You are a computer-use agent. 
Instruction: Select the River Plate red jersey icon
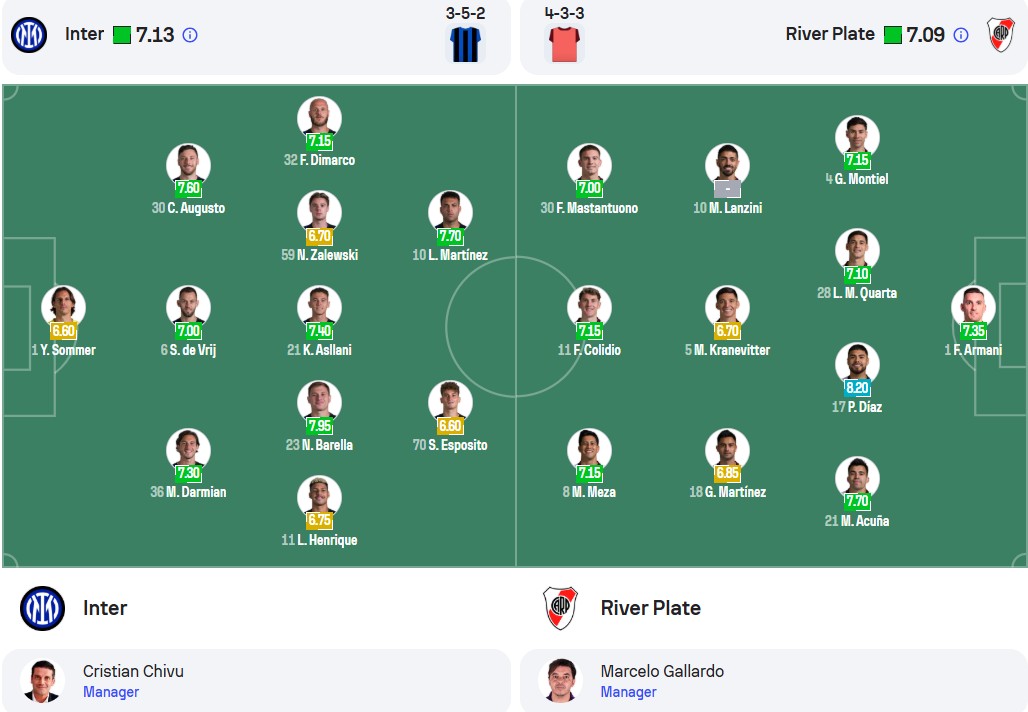coord(564,44)
